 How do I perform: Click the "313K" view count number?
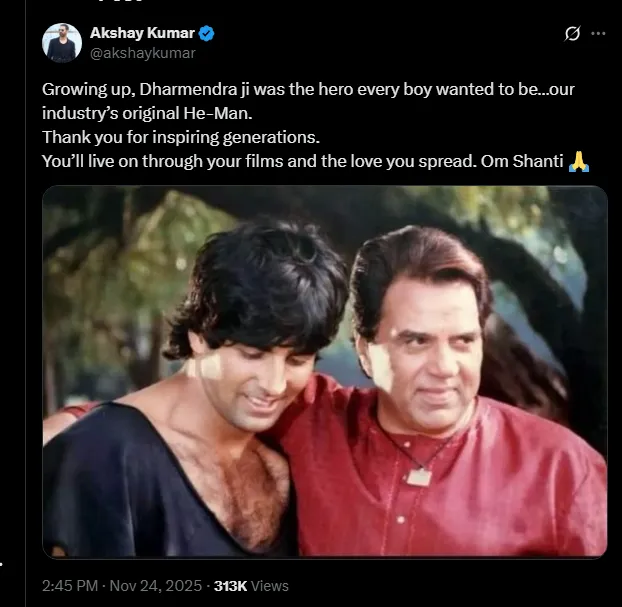(x=231, y=585)
